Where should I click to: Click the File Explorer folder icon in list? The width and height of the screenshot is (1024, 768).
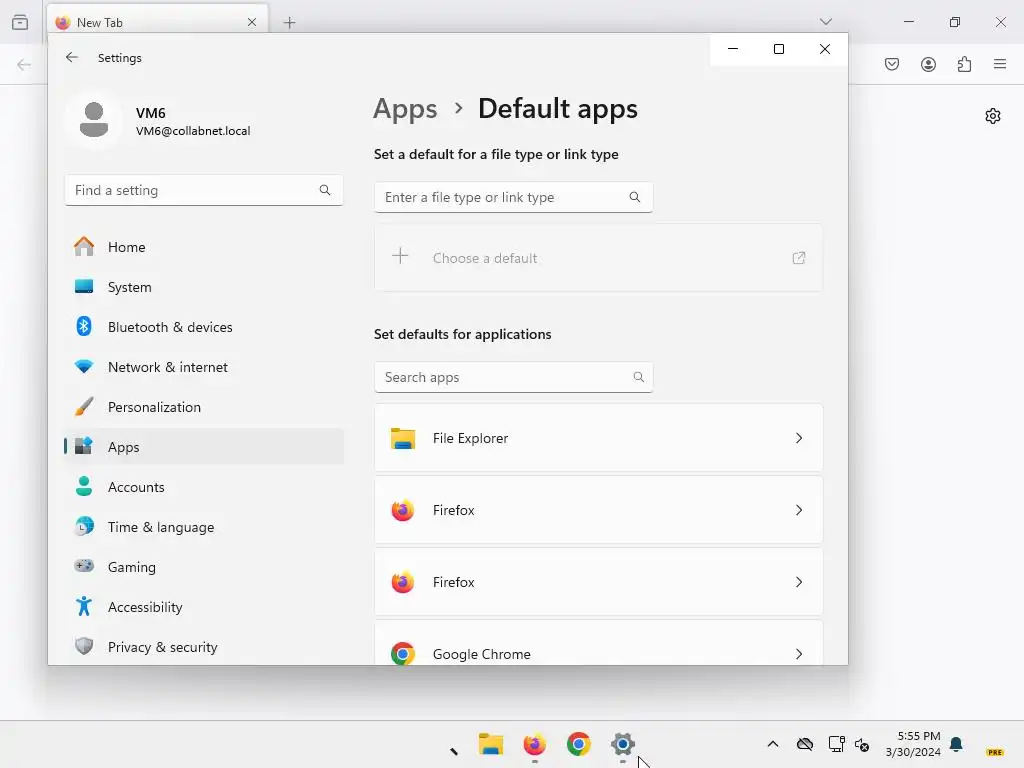(403, 438)
